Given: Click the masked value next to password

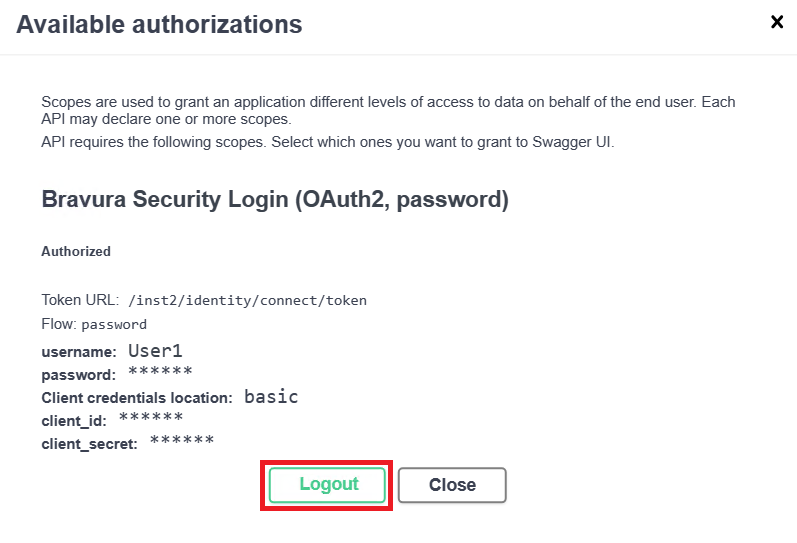Looking at the screenshot, I should tap(160, 374).
